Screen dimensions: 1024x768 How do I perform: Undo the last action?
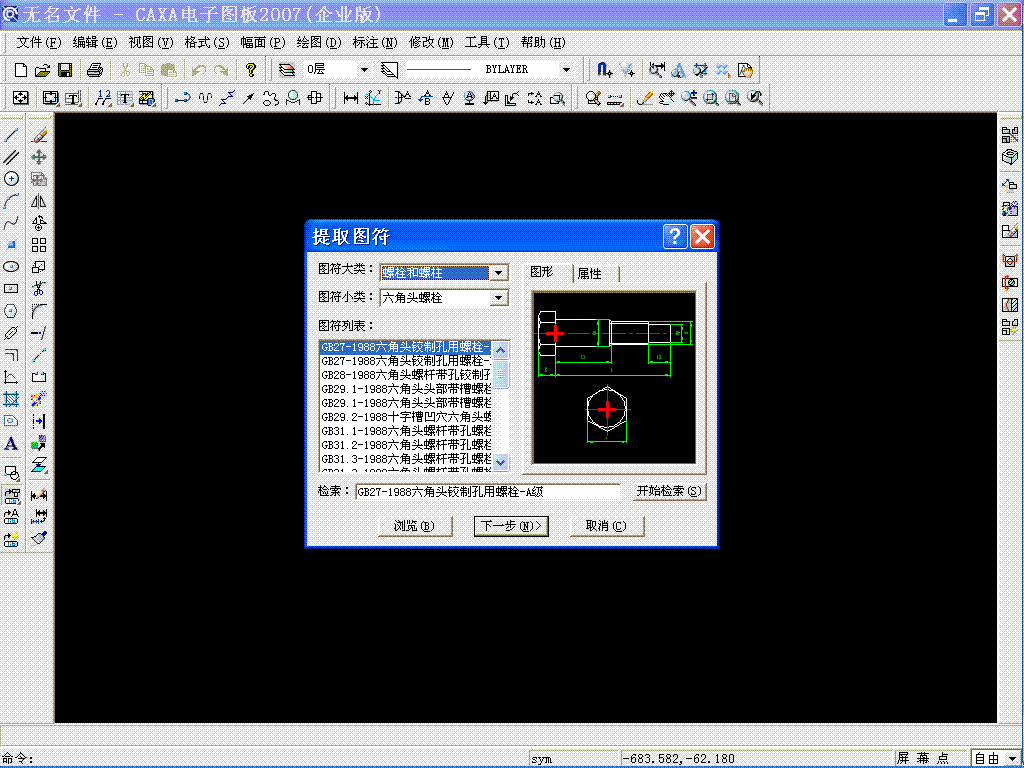coord(198,69)
